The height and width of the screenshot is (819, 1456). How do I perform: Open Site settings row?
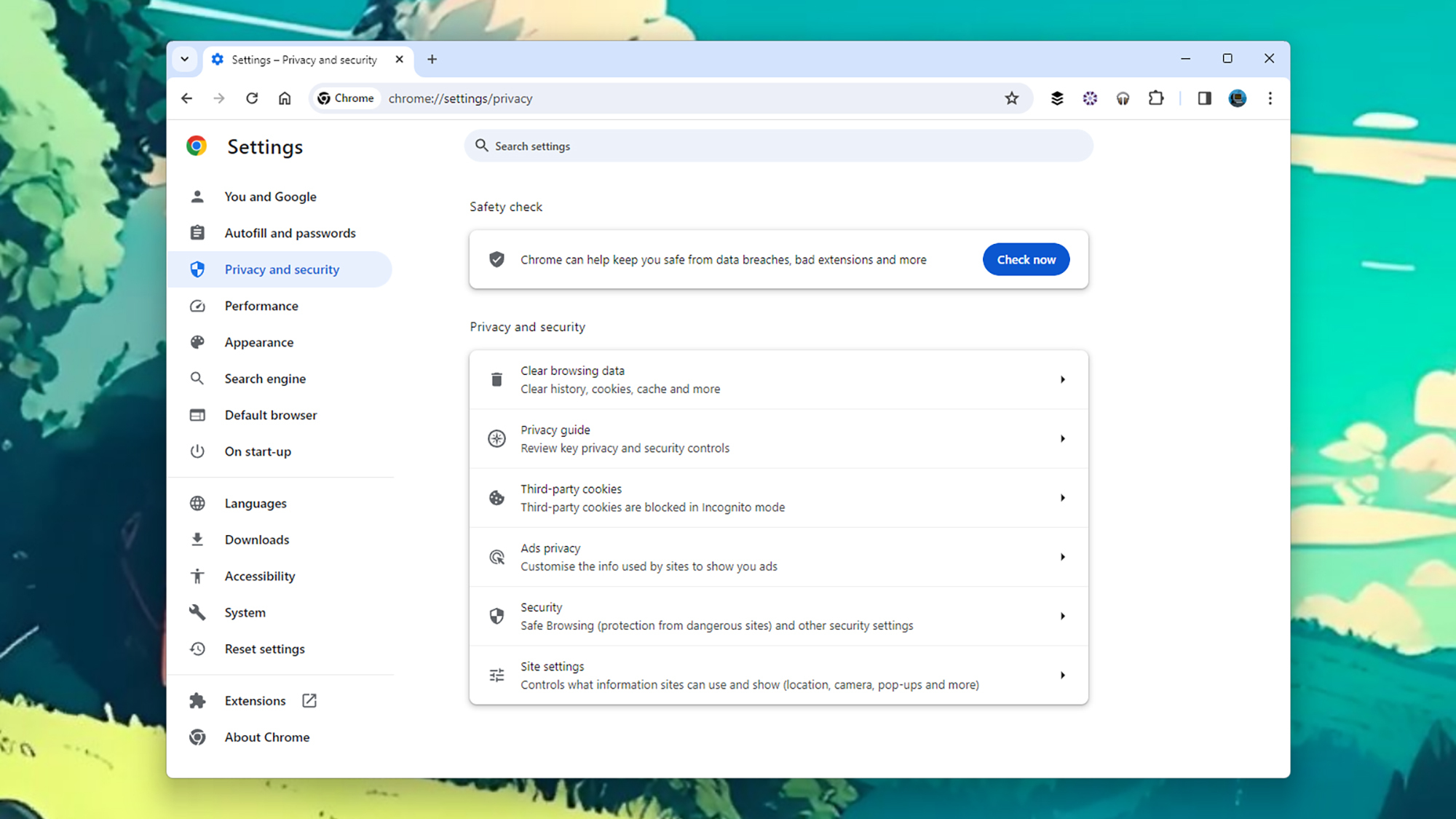[779, 676]
